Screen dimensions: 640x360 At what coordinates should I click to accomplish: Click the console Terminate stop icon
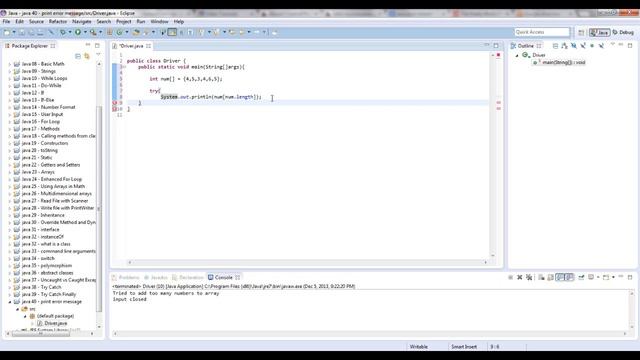tap(510, 278)
